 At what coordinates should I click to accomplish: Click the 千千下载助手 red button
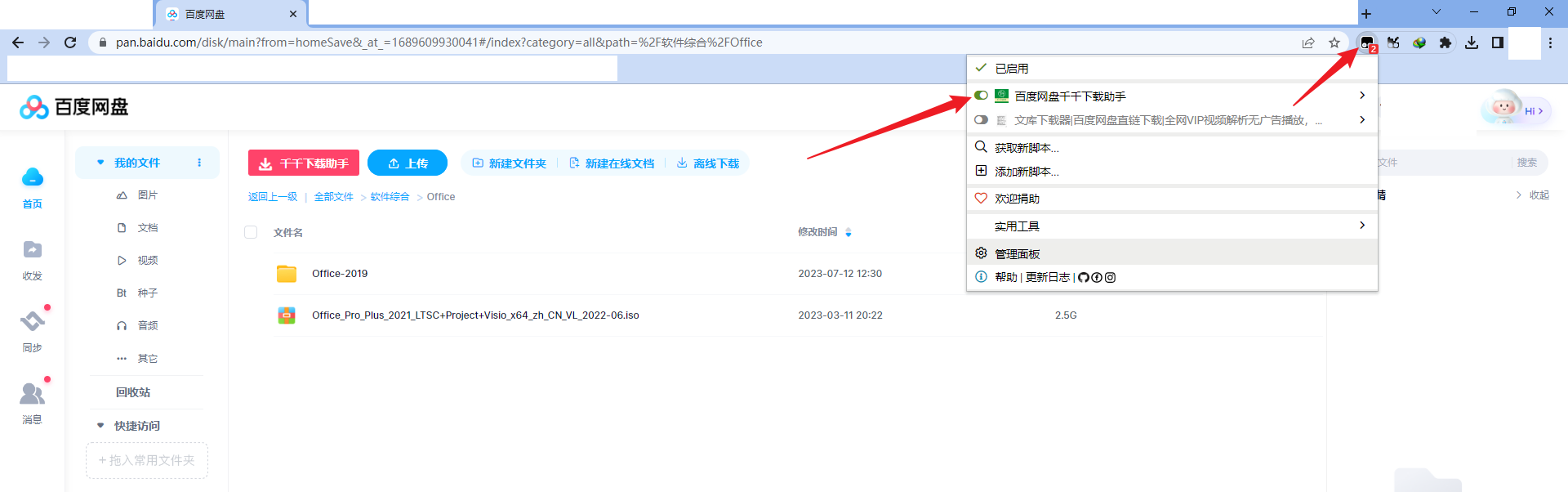[x=304, y=163]
